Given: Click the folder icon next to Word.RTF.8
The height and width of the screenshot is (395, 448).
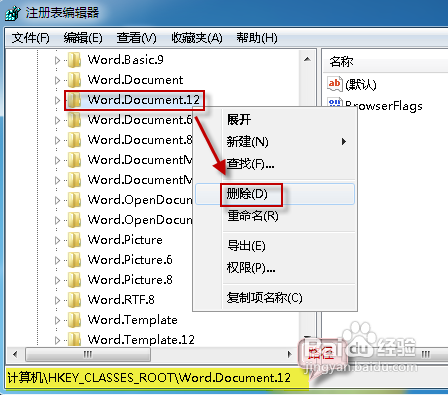Looking at the screenshot, I should tap(74, 300).
